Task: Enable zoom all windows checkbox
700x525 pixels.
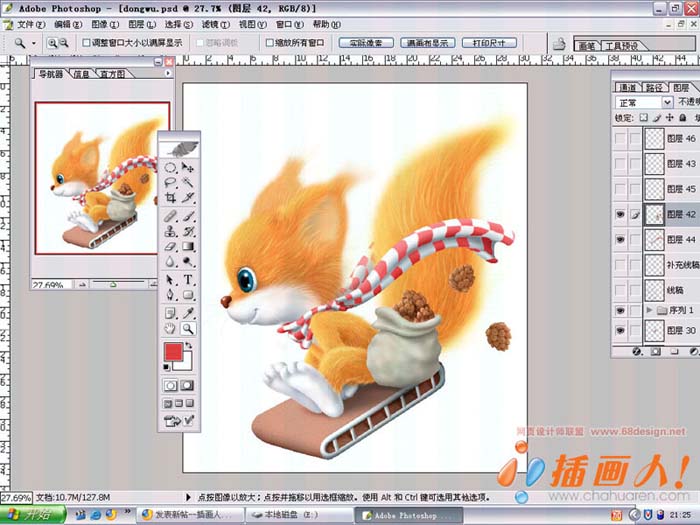Action: tap(270, 43)
